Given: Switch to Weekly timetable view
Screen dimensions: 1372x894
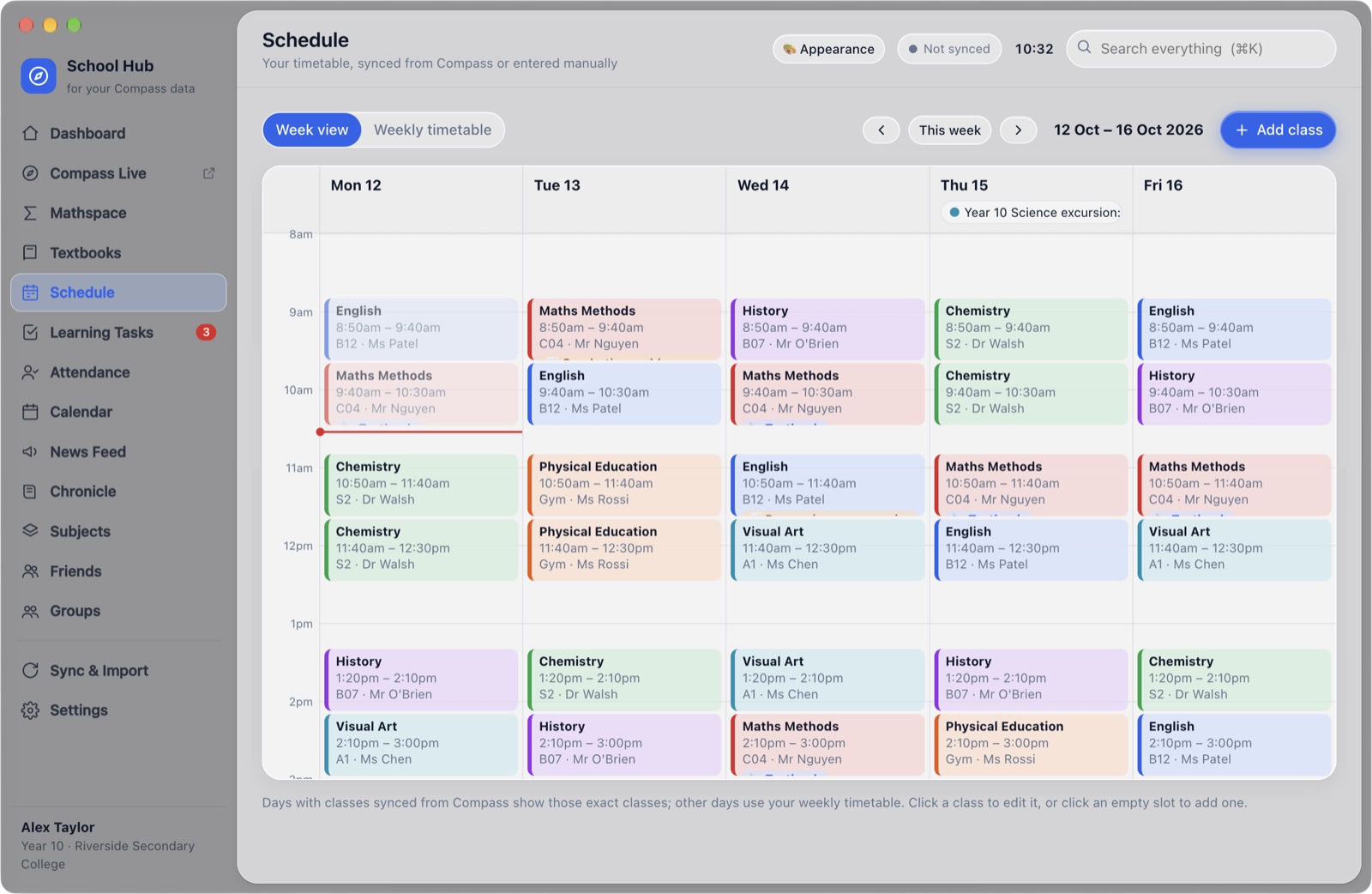Looking at the screenshot, I should (x=433, y=130).
